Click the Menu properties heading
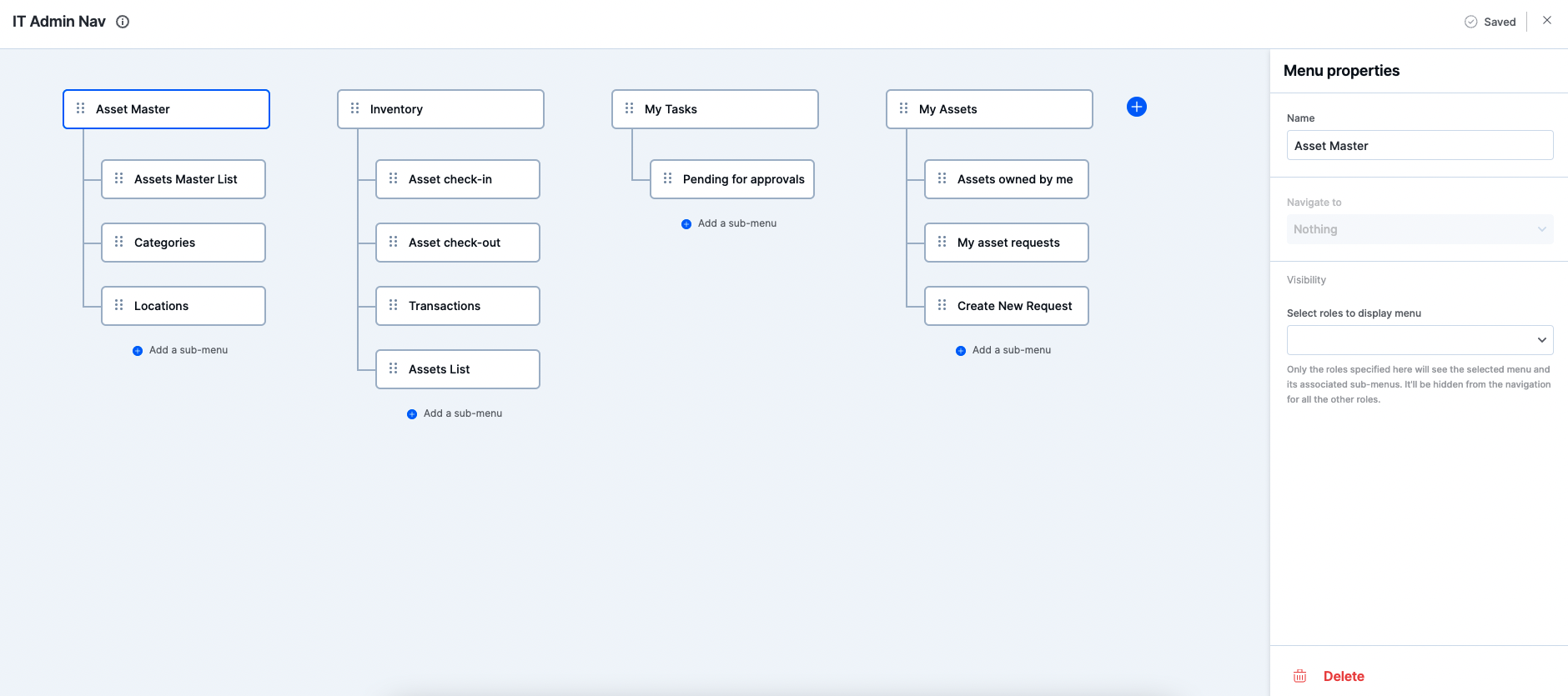The height and width of the screenshot is (696, 1568). pos(1341,71)
